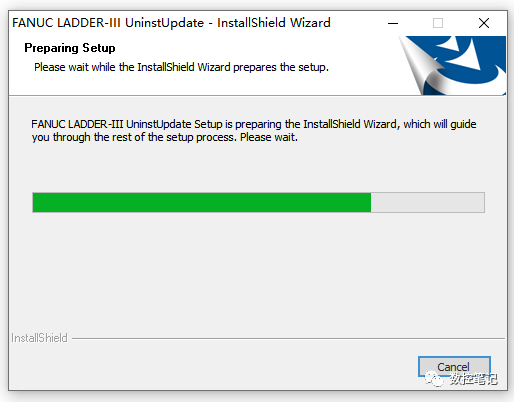Minimize the FANUC LADDER-III setup window
Image resolution: width=514 pixels, height=402 pixels.
(x=393, y=23)
